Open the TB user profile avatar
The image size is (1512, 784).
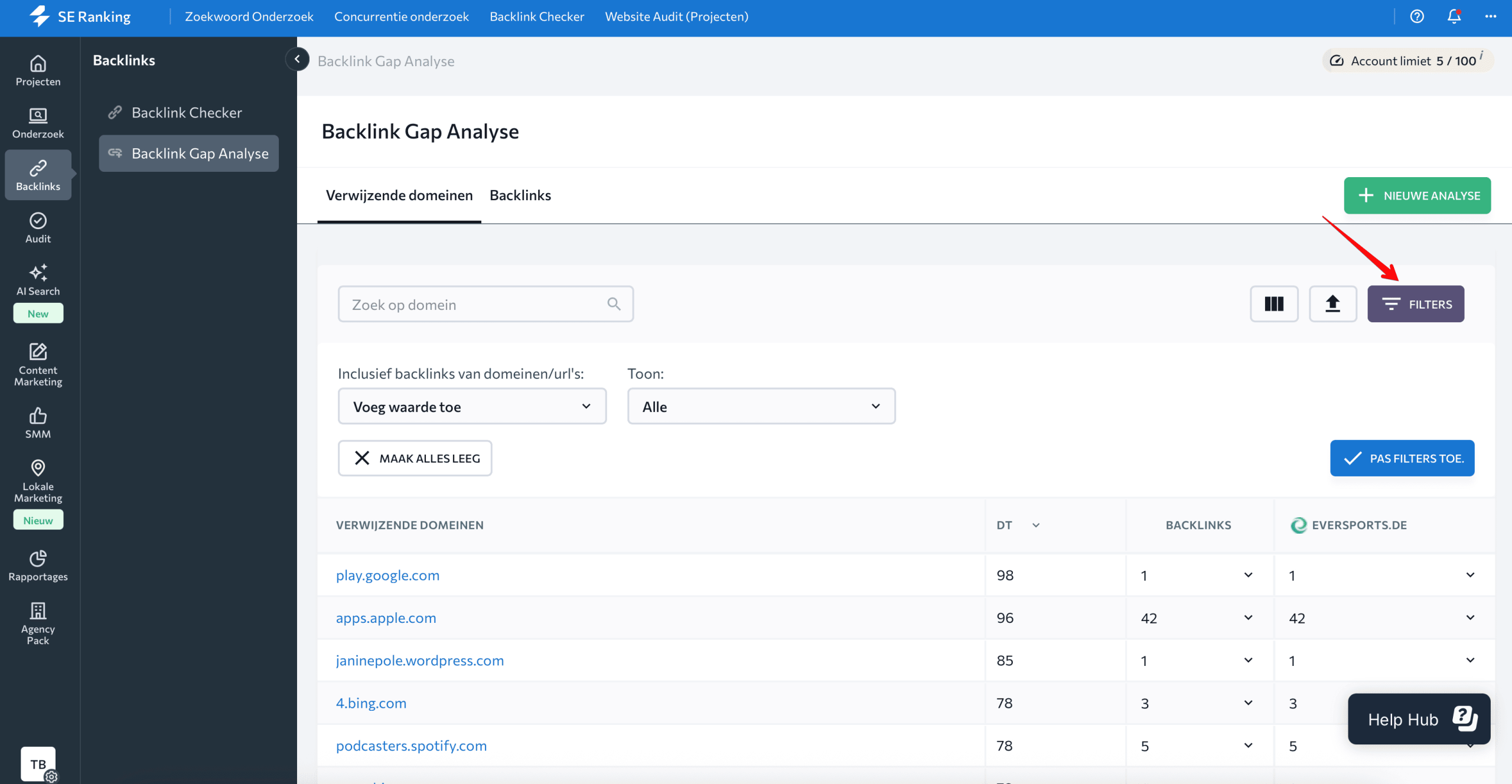click(38, 764)
